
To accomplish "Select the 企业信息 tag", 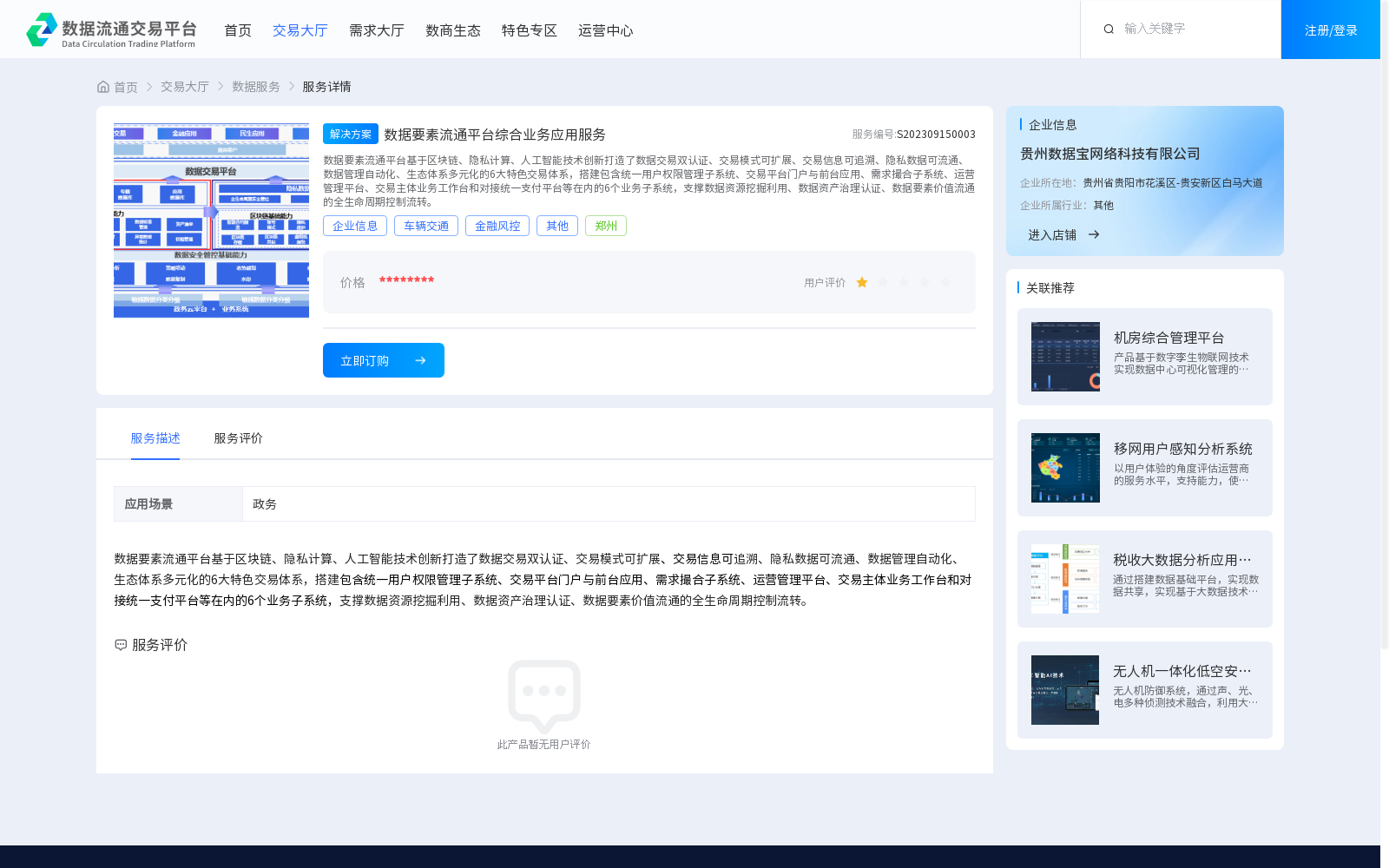I will 355,226.
